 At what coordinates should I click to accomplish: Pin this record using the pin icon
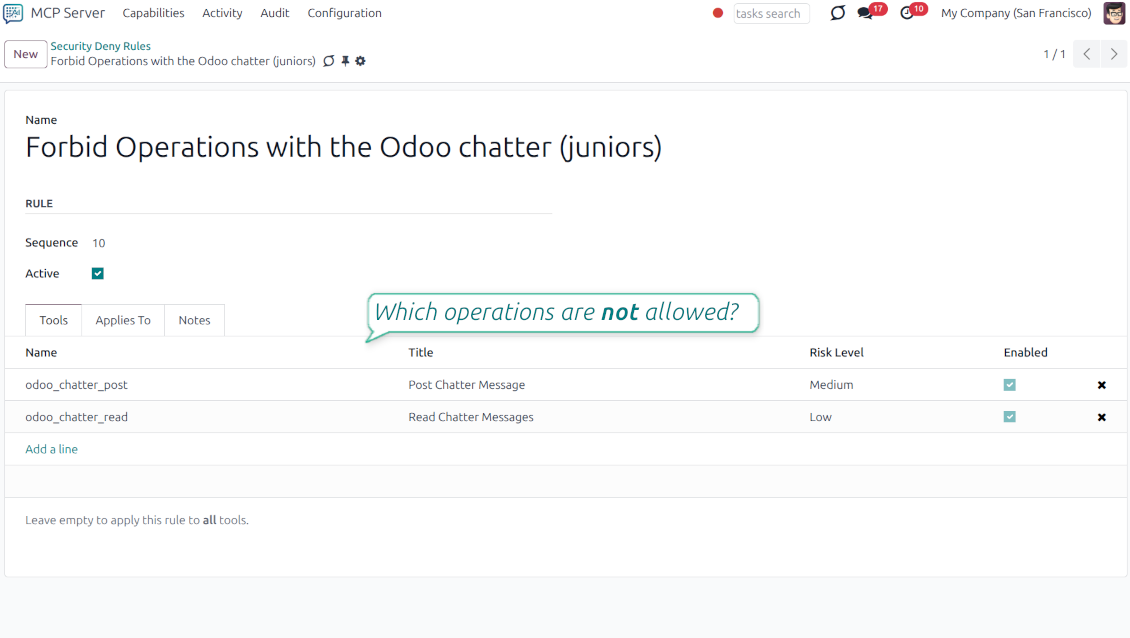[344, 61]
